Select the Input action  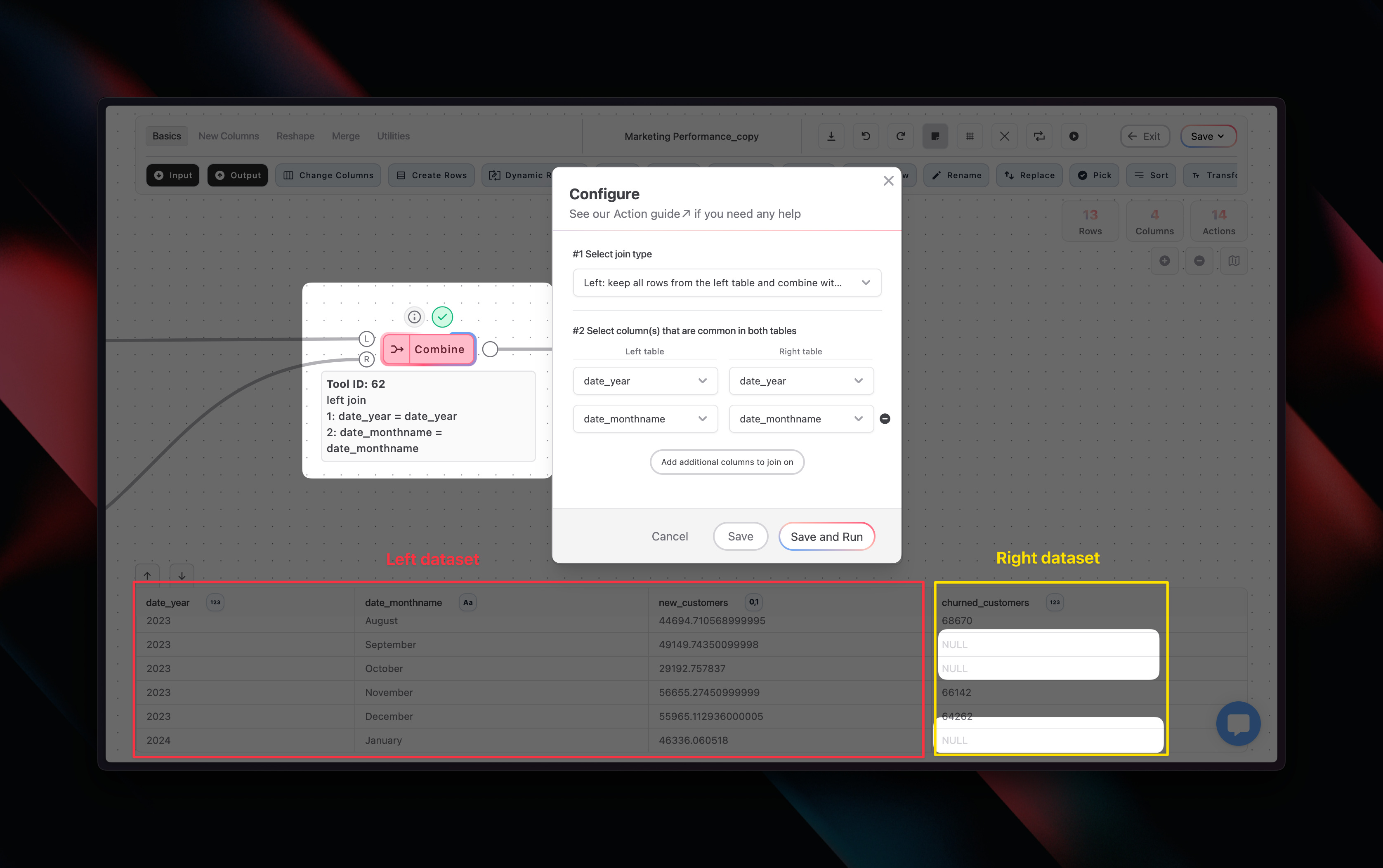coord(173,175)
